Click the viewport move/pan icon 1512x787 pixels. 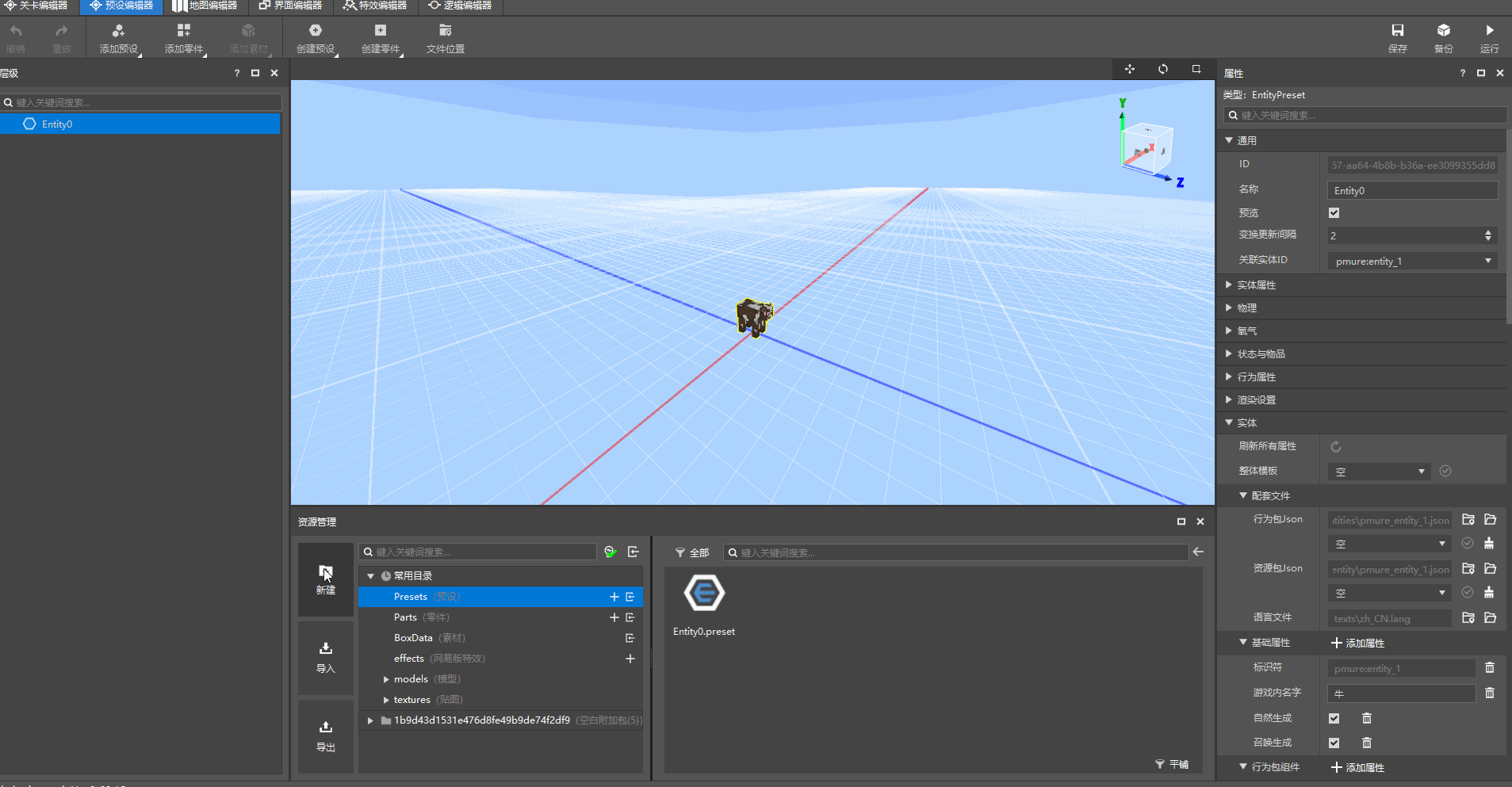click(1130, 69)
